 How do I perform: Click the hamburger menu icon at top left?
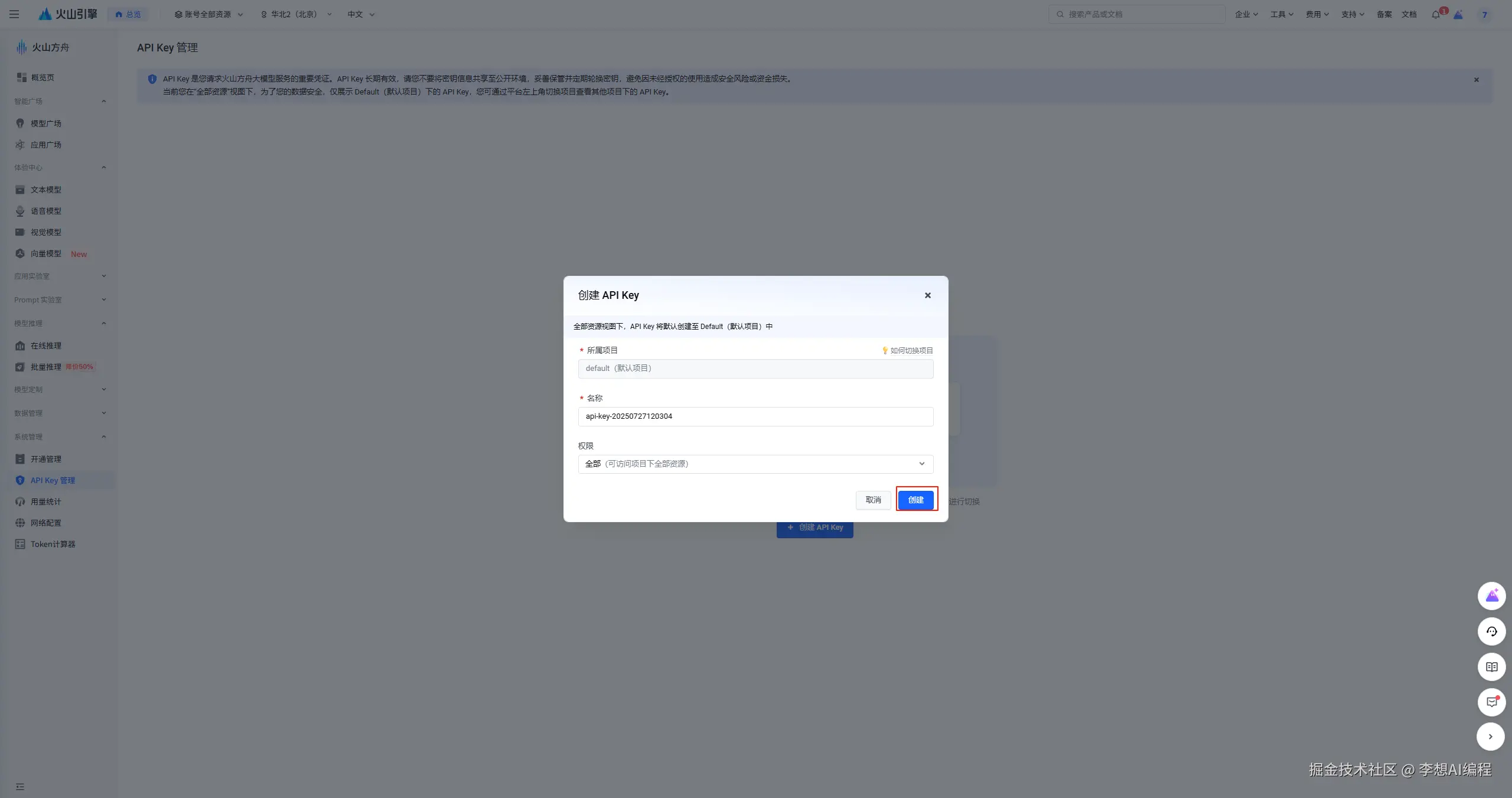click(14, 14)
